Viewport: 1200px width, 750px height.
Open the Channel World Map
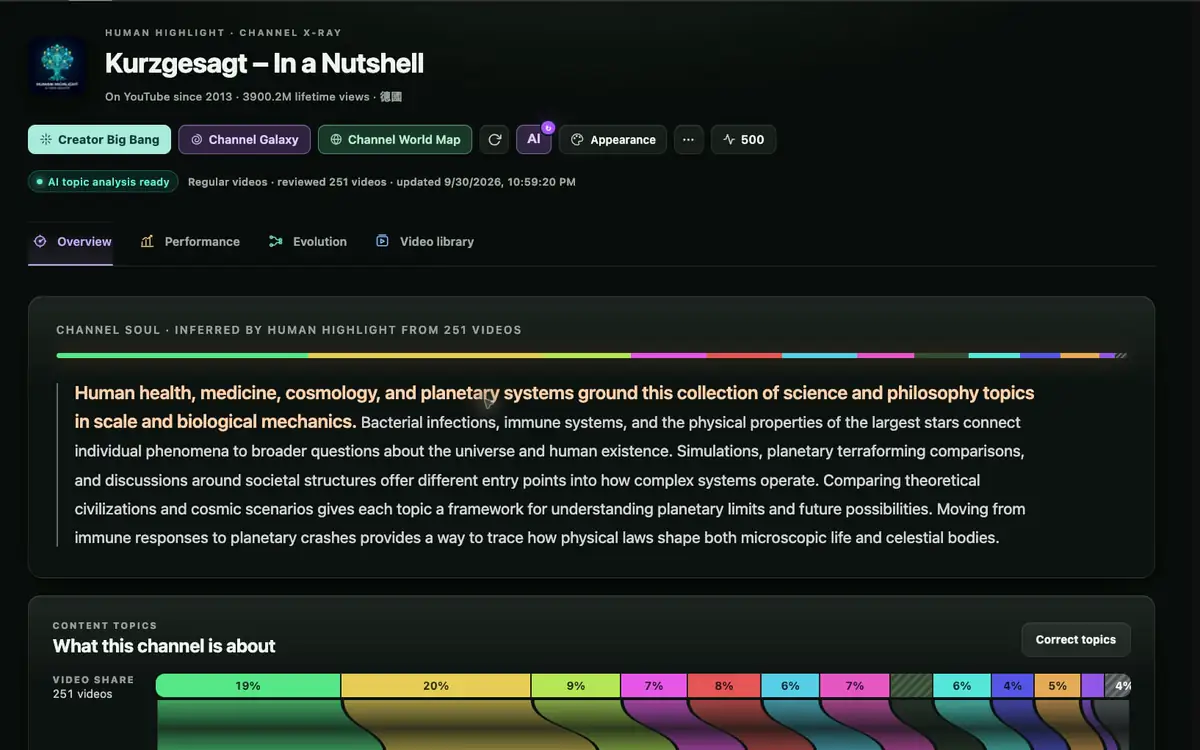pyautogui.click(x=394, y=140)
